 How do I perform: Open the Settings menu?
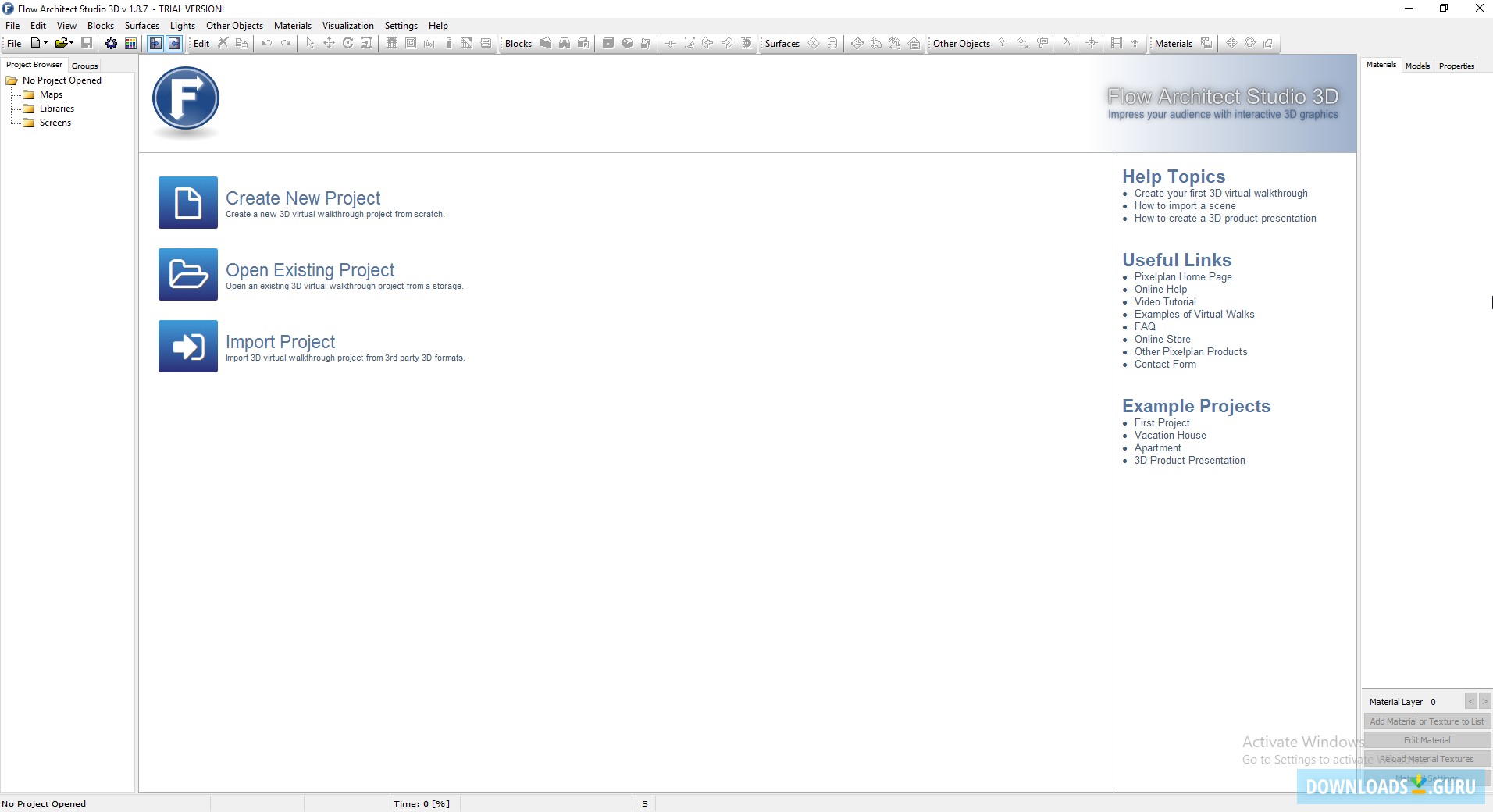[401, 25]
